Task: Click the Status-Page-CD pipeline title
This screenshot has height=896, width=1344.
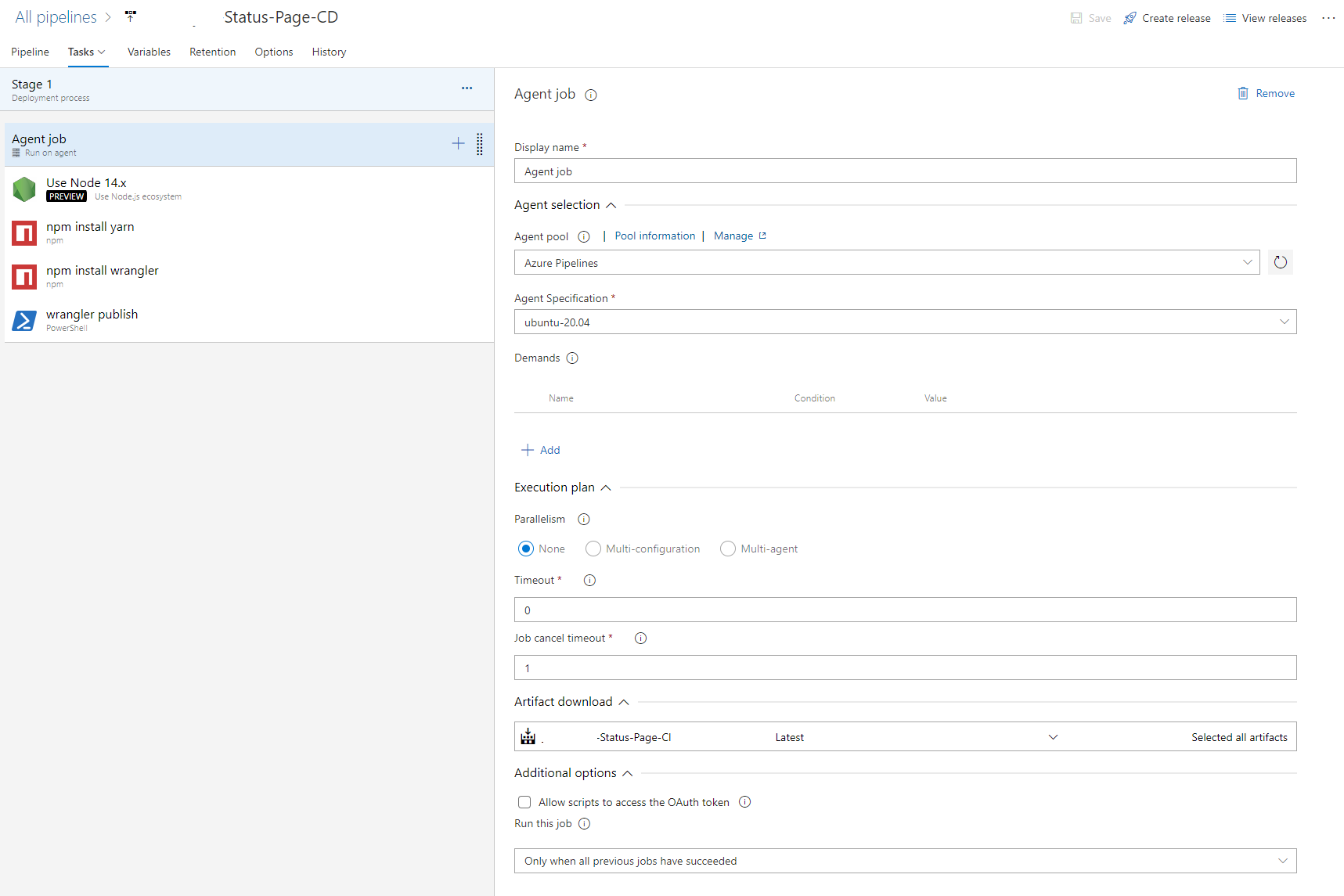Action: pyautogui.click(x=281, y=17)
